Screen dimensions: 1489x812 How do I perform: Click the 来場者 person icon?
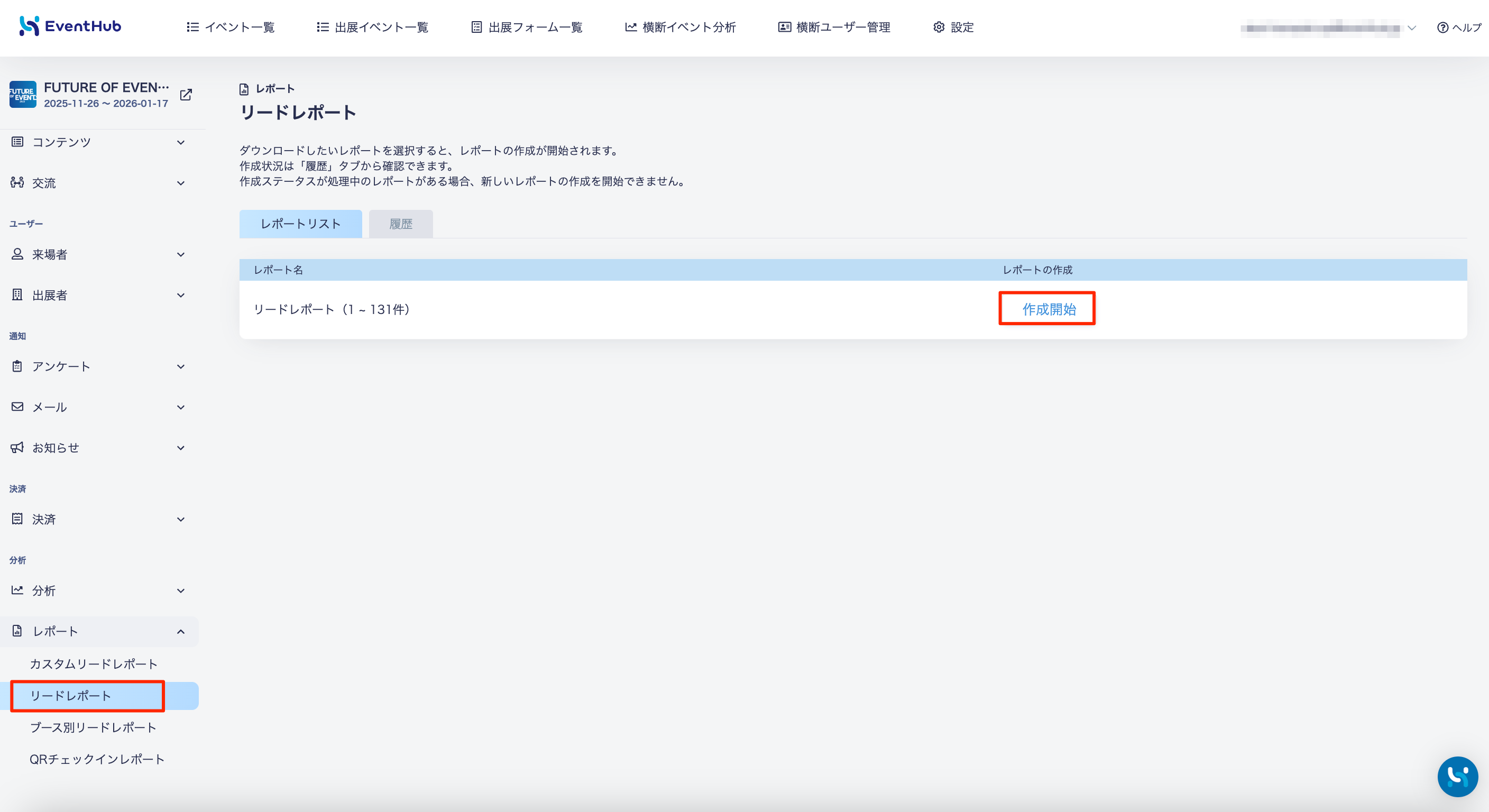pos(17,254)
